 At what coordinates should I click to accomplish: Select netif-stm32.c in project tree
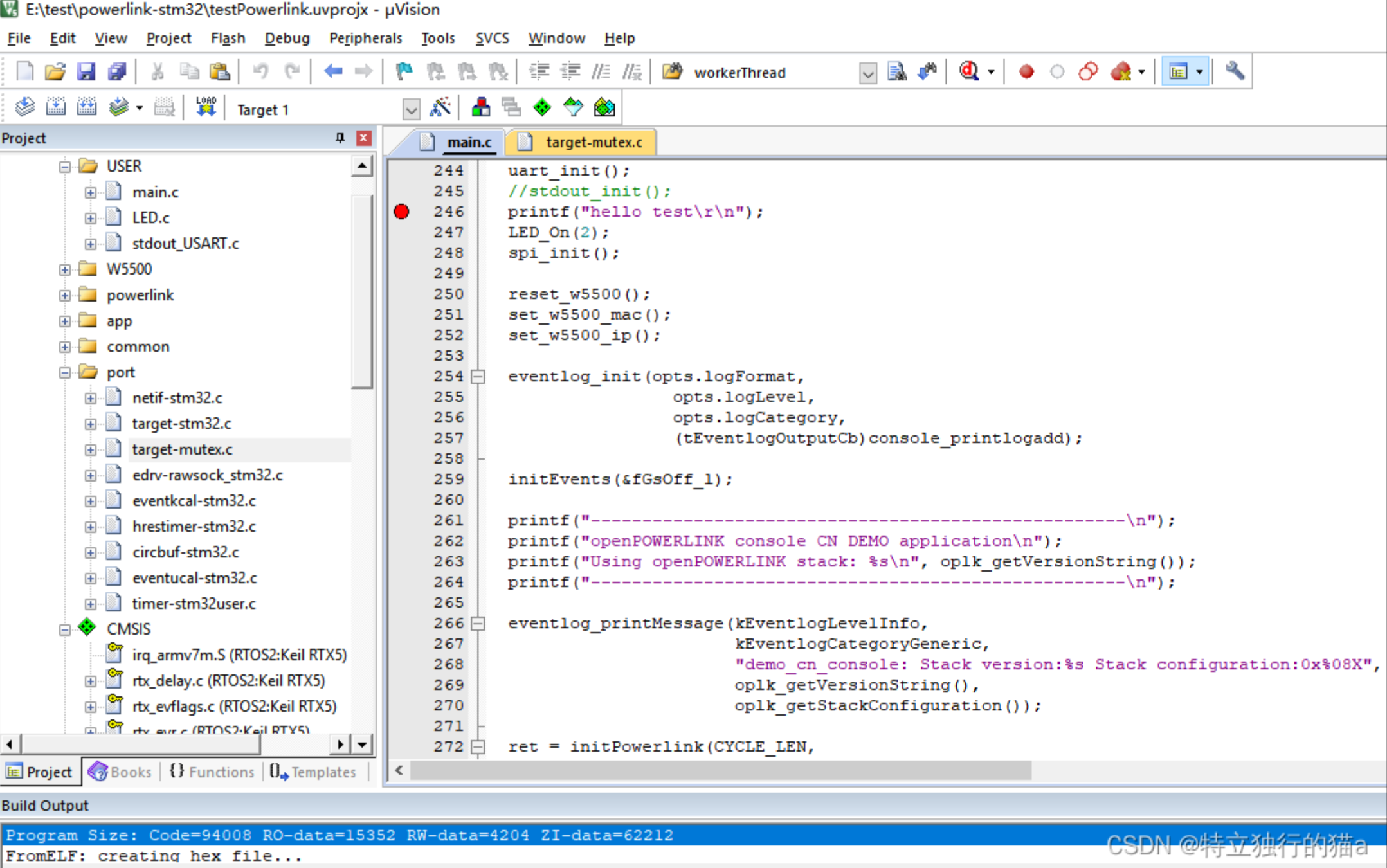coord(177,398)
